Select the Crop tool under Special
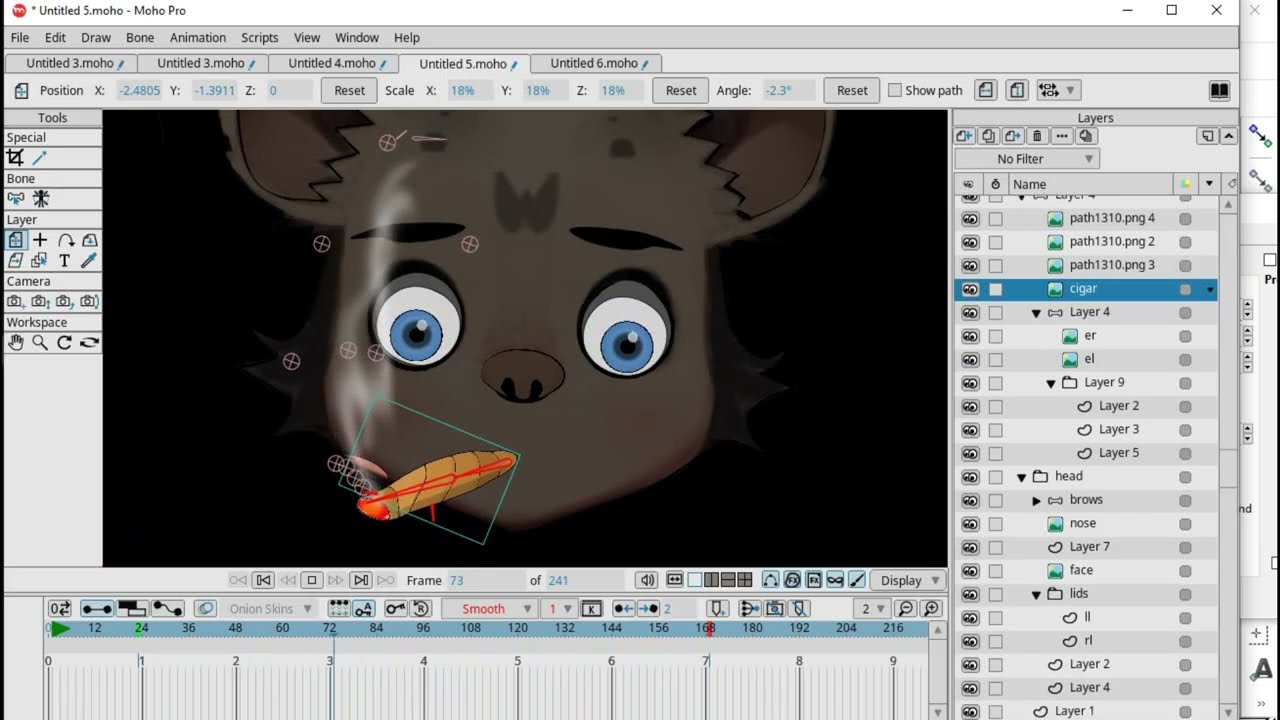This screenshot has height=720, width=1280. [16, 158]
